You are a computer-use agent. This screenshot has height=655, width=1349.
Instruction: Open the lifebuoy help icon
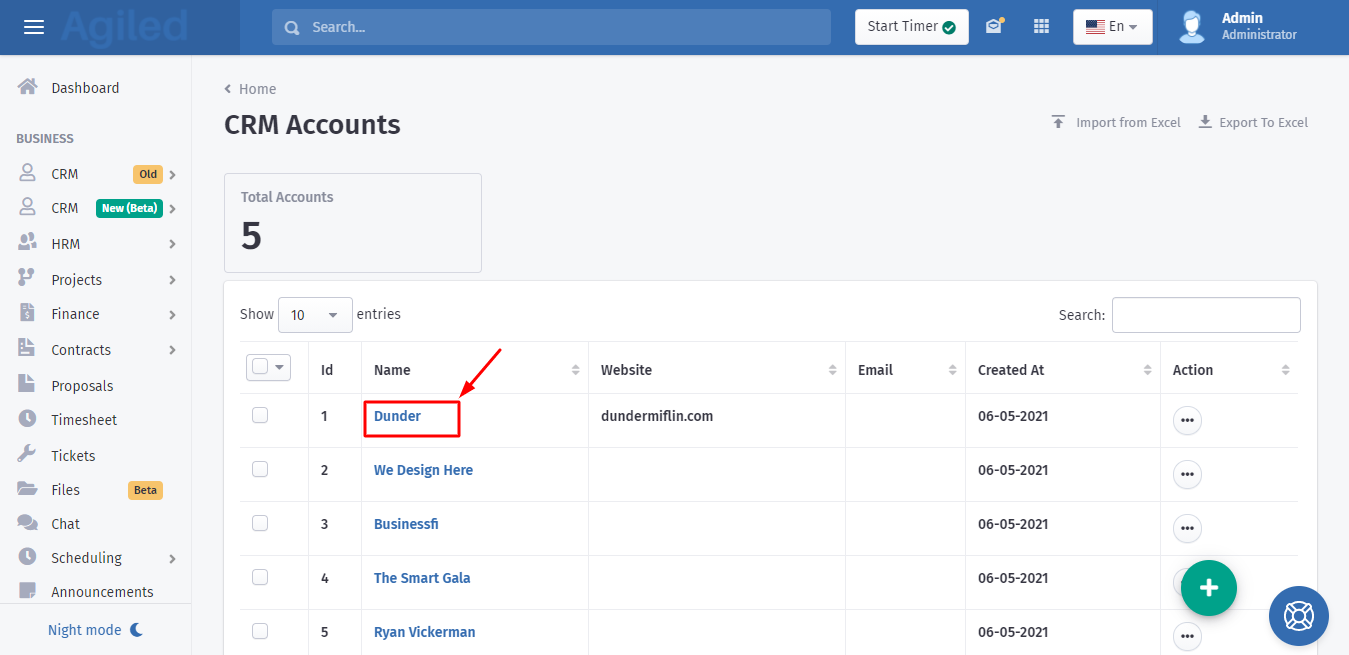(1298, 615)
